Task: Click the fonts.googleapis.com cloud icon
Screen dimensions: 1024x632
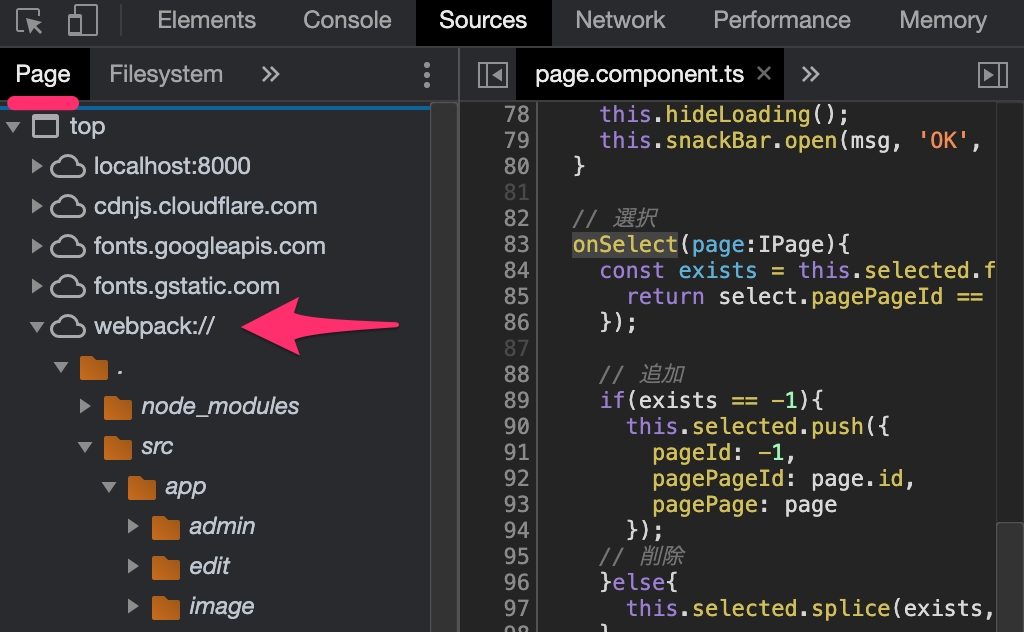Action: pos(68,246)
